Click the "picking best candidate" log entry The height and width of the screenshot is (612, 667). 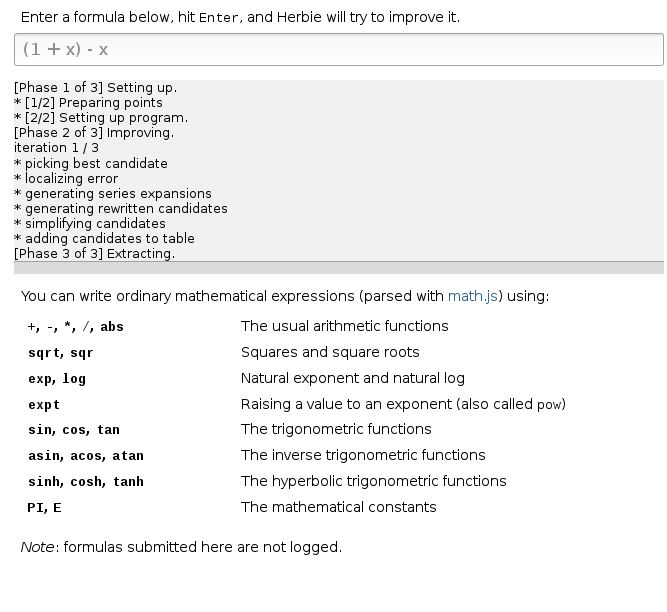pos(96,163)
